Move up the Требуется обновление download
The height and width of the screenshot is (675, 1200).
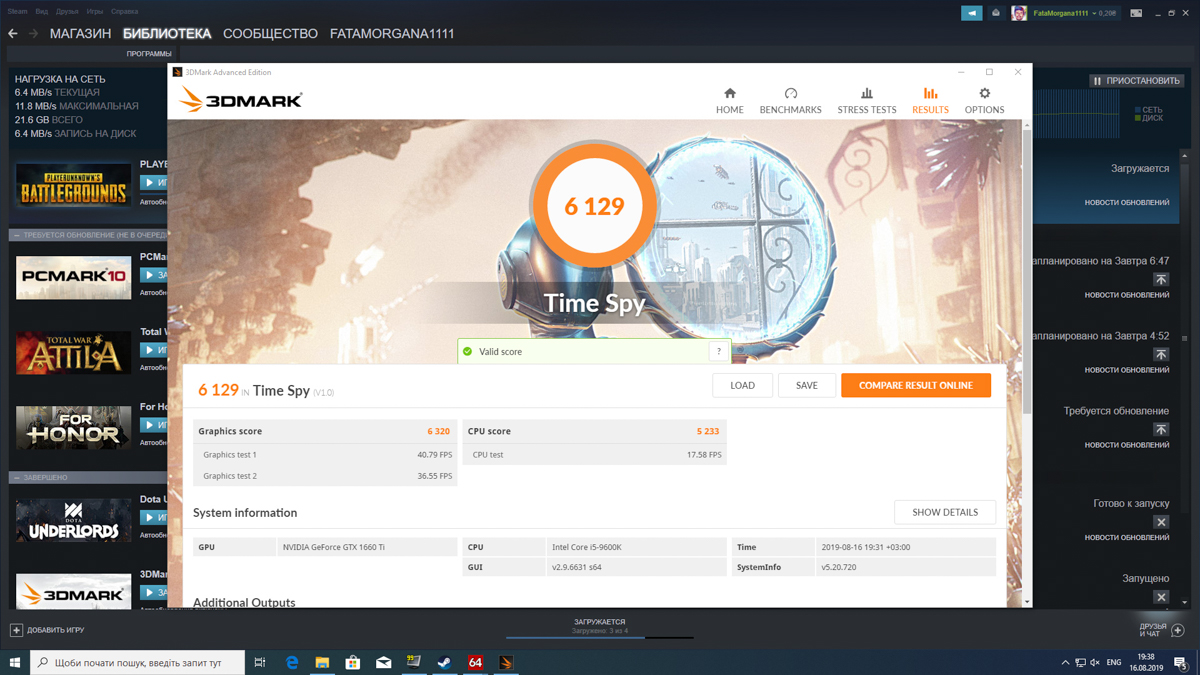pos(1161,429)
